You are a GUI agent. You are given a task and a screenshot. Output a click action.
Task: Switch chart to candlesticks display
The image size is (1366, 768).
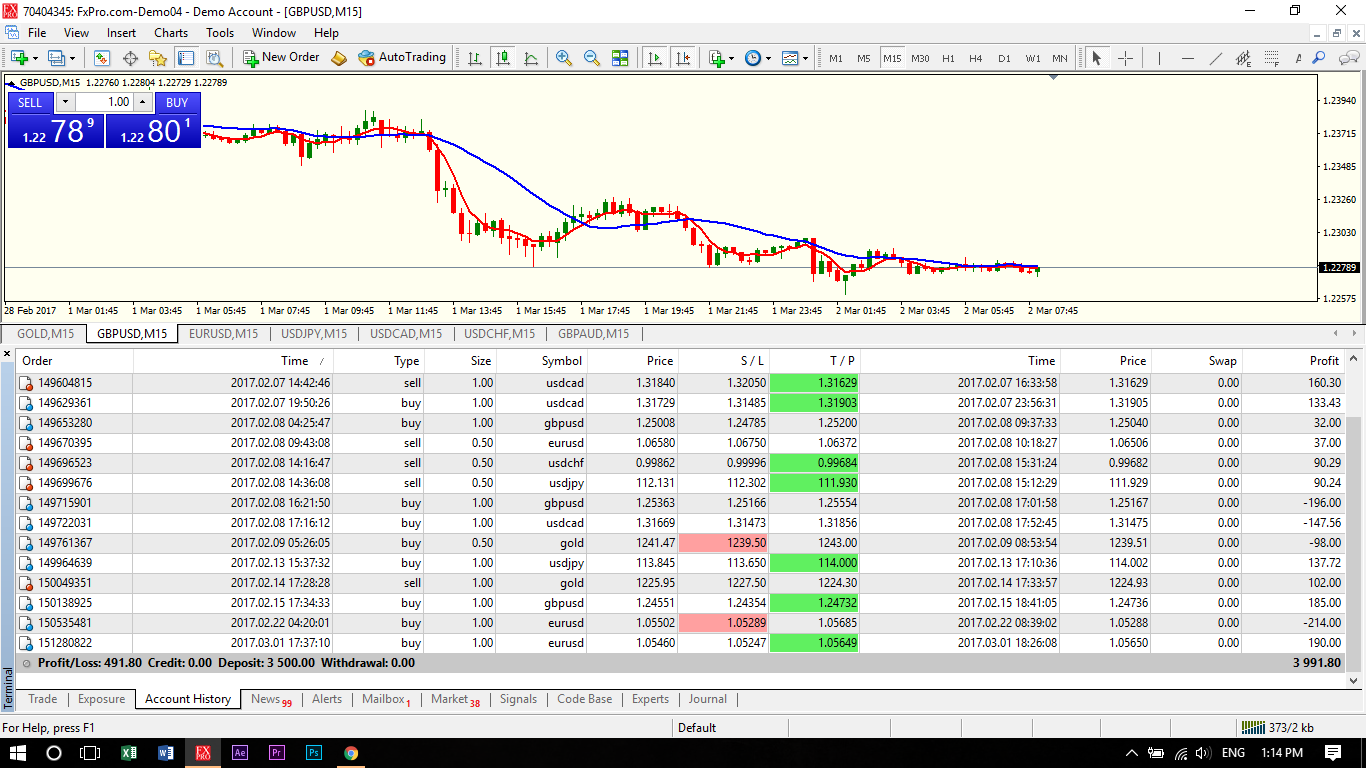point(503,58)
